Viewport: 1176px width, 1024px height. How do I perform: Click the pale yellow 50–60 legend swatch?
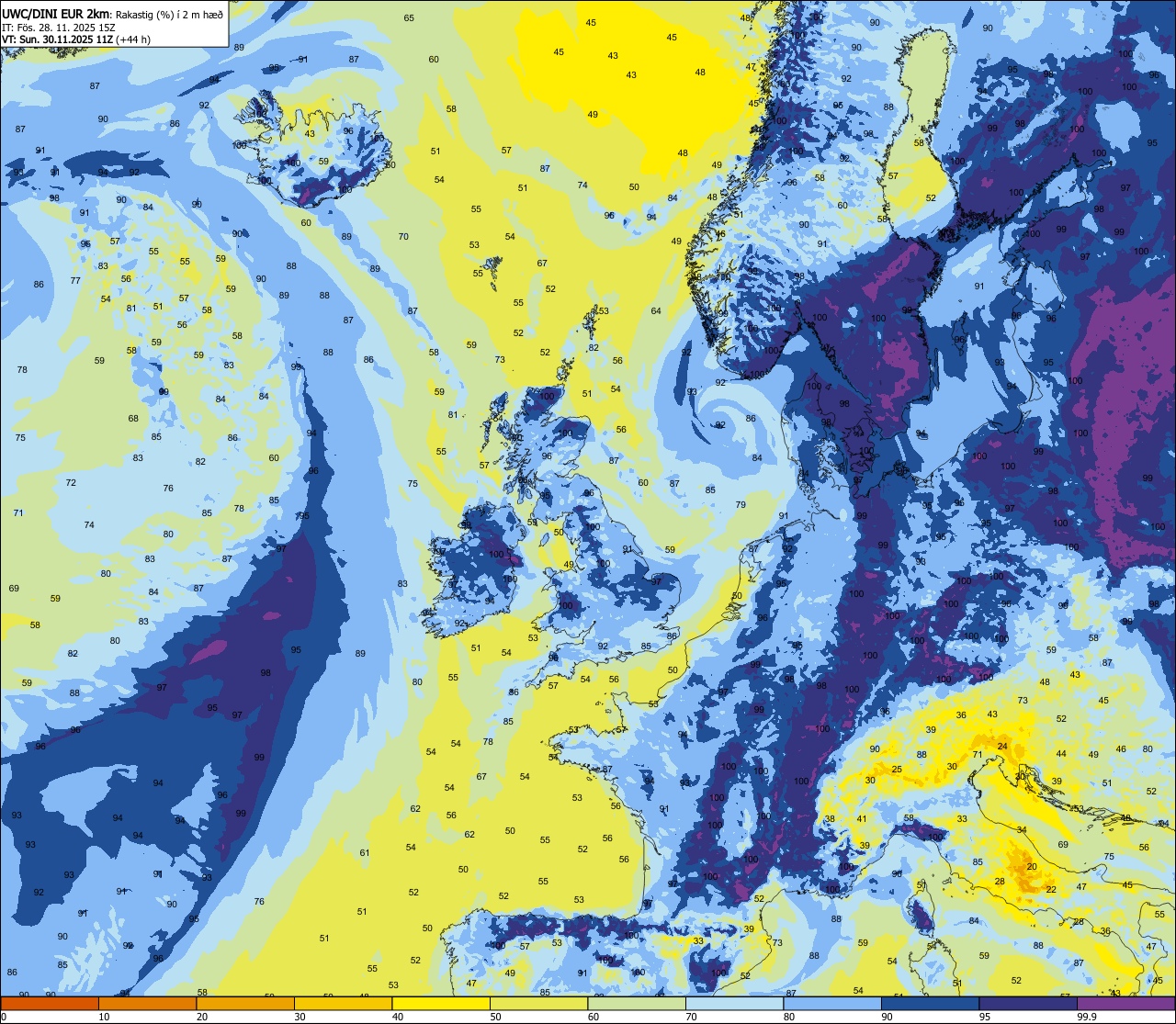pyautogui.click(x=538, y=1004)
